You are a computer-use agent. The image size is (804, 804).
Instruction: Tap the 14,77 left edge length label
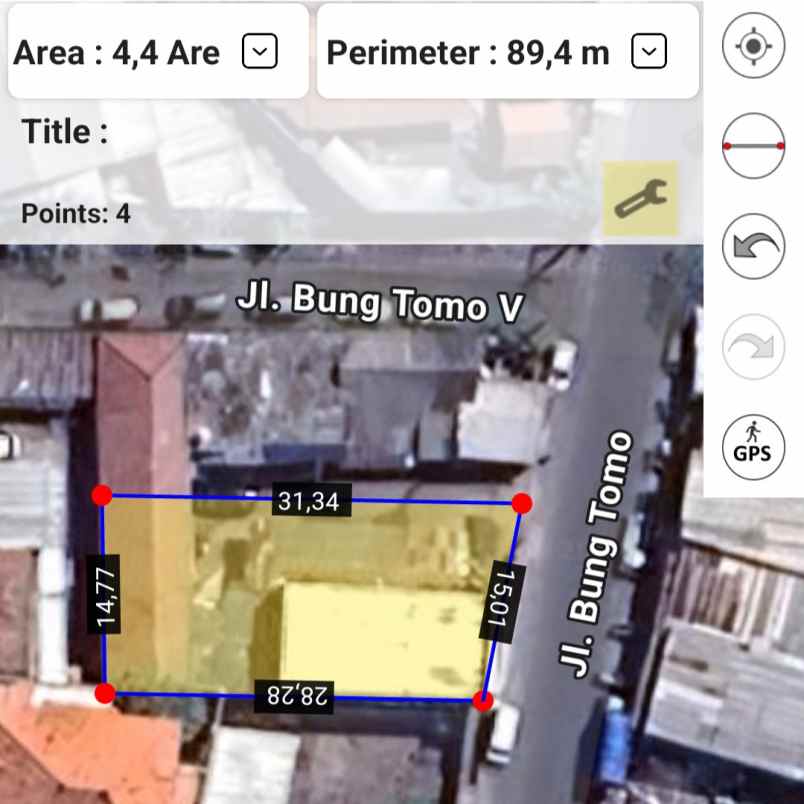click(x=104, y=595)
